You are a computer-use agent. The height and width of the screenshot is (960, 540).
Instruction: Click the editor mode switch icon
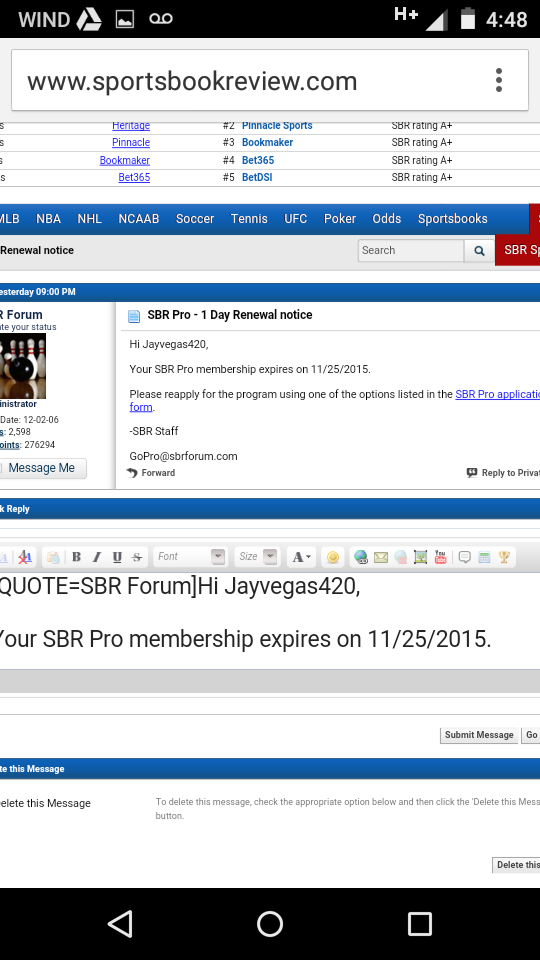pyautogui.click(x=4, y=557)
